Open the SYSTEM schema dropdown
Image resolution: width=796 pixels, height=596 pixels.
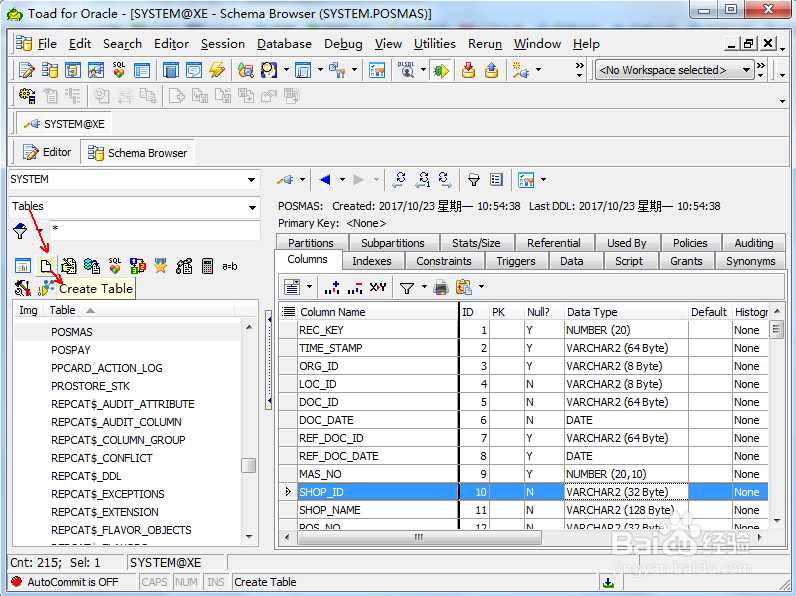coord(251,180)
